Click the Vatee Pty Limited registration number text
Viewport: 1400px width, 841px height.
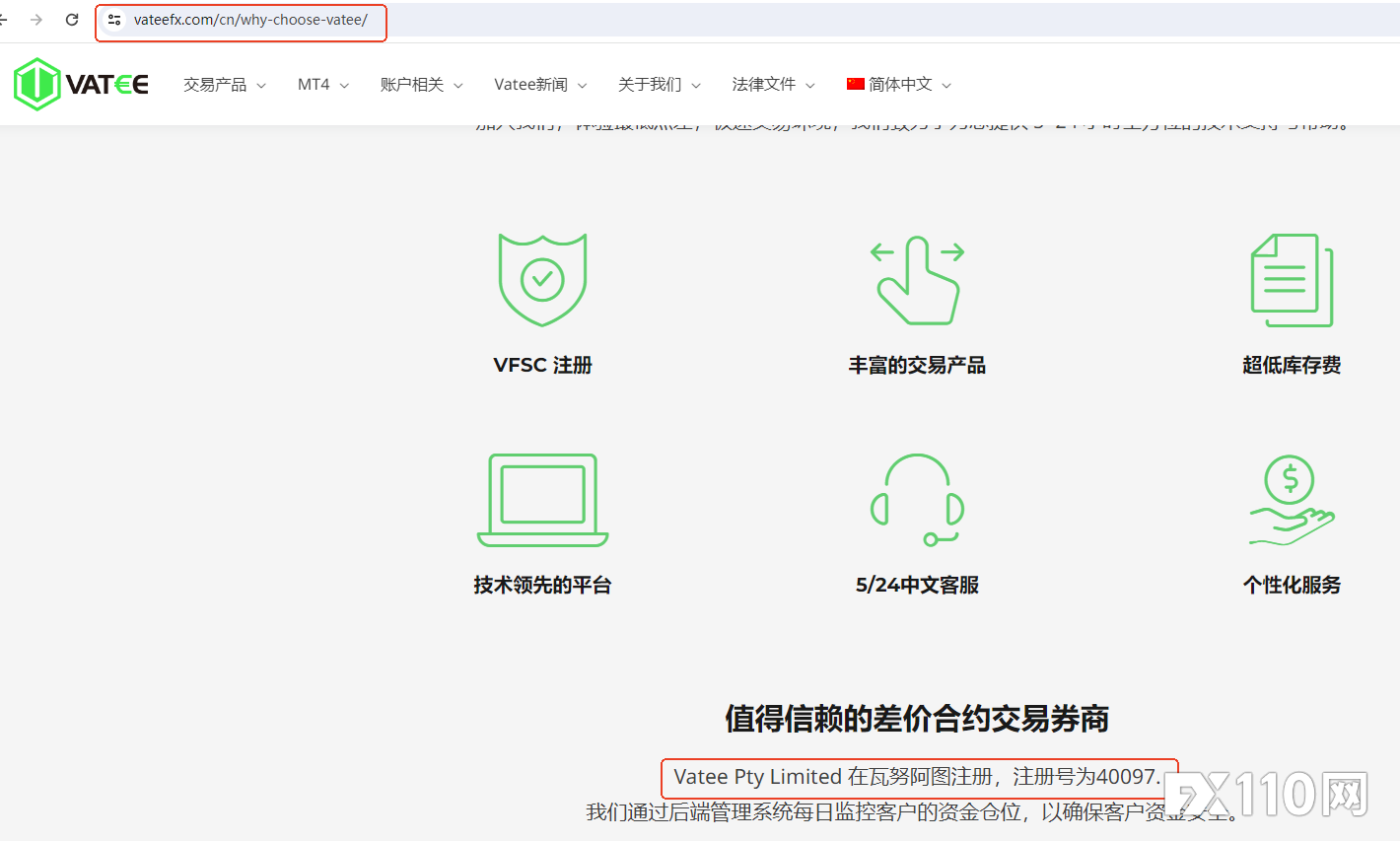point(918,777)
